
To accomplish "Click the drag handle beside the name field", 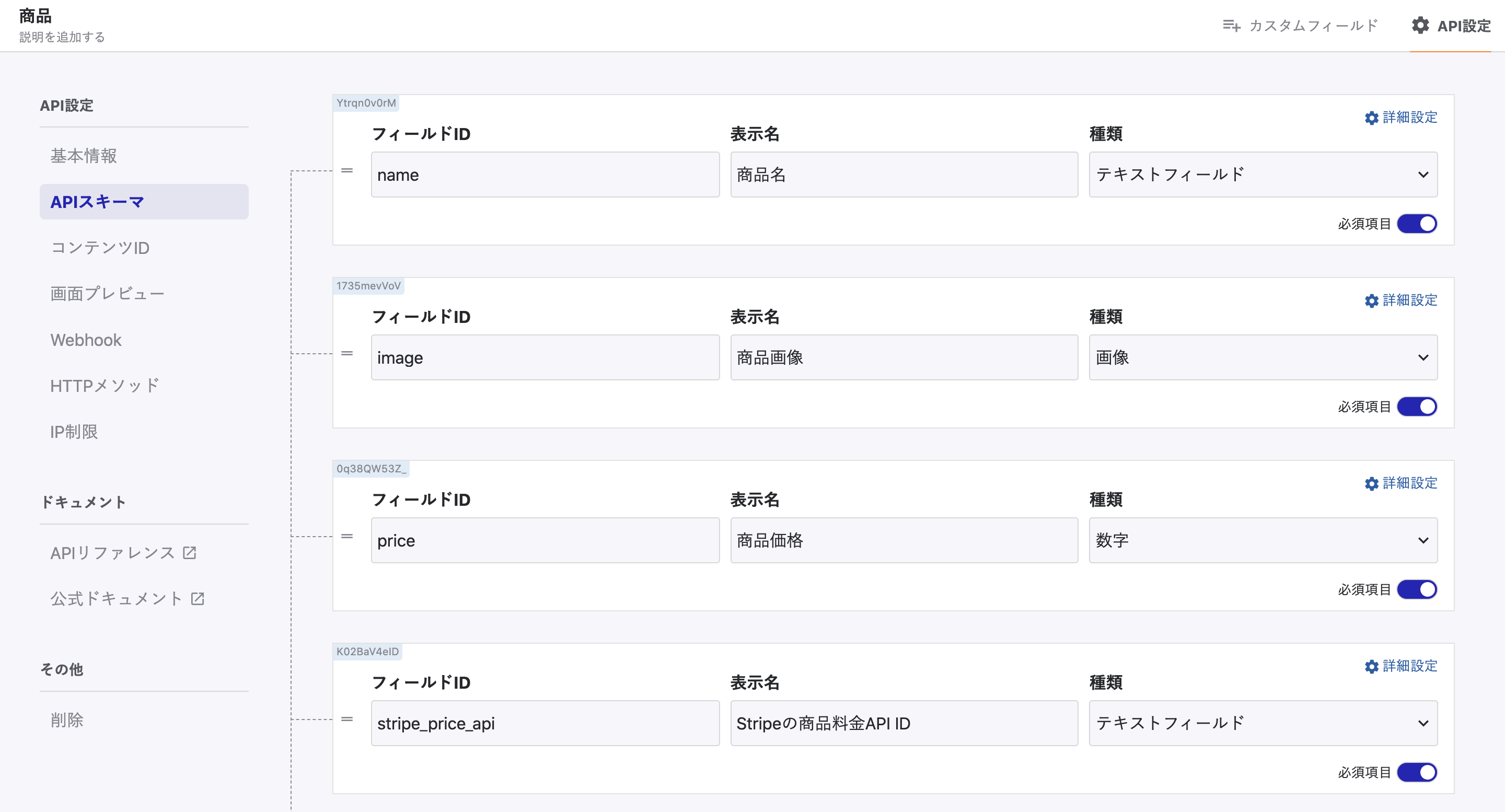I will [x=347, y=170].
